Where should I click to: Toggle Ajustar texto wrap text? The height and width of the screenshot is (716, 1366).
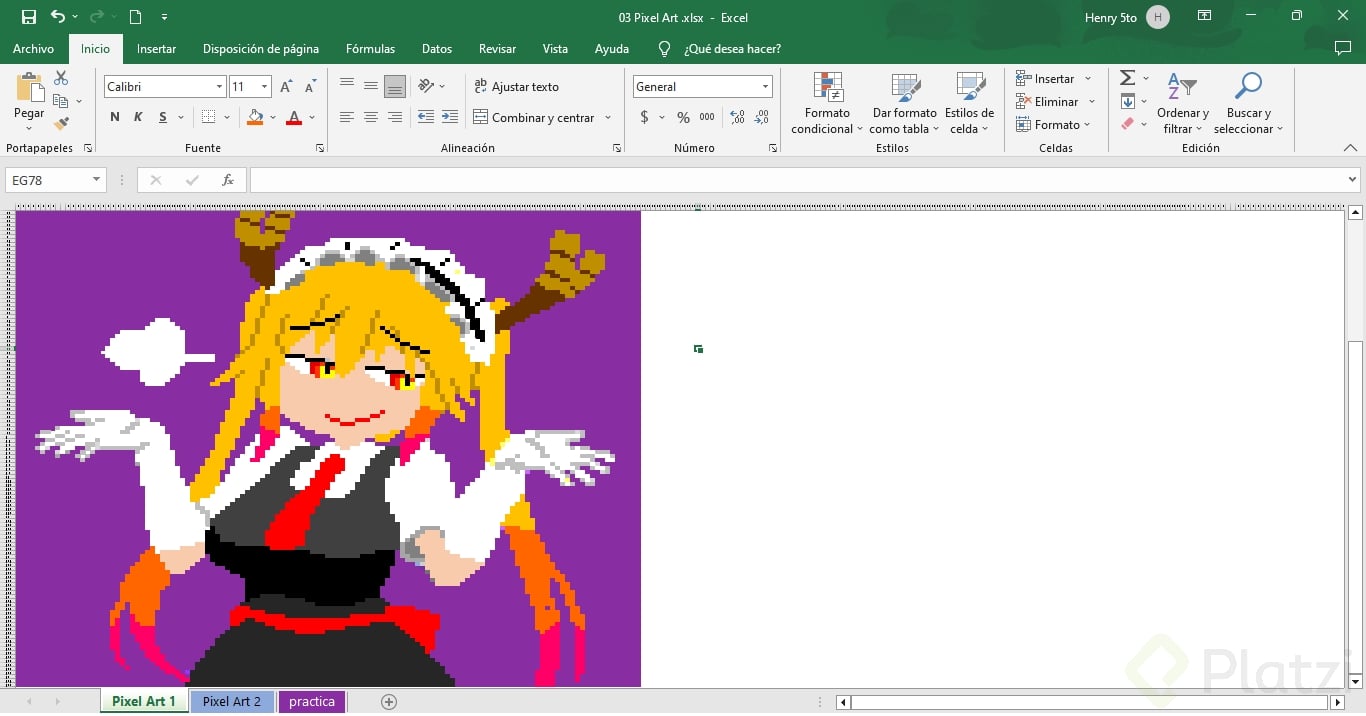click(x=517, y=87)
